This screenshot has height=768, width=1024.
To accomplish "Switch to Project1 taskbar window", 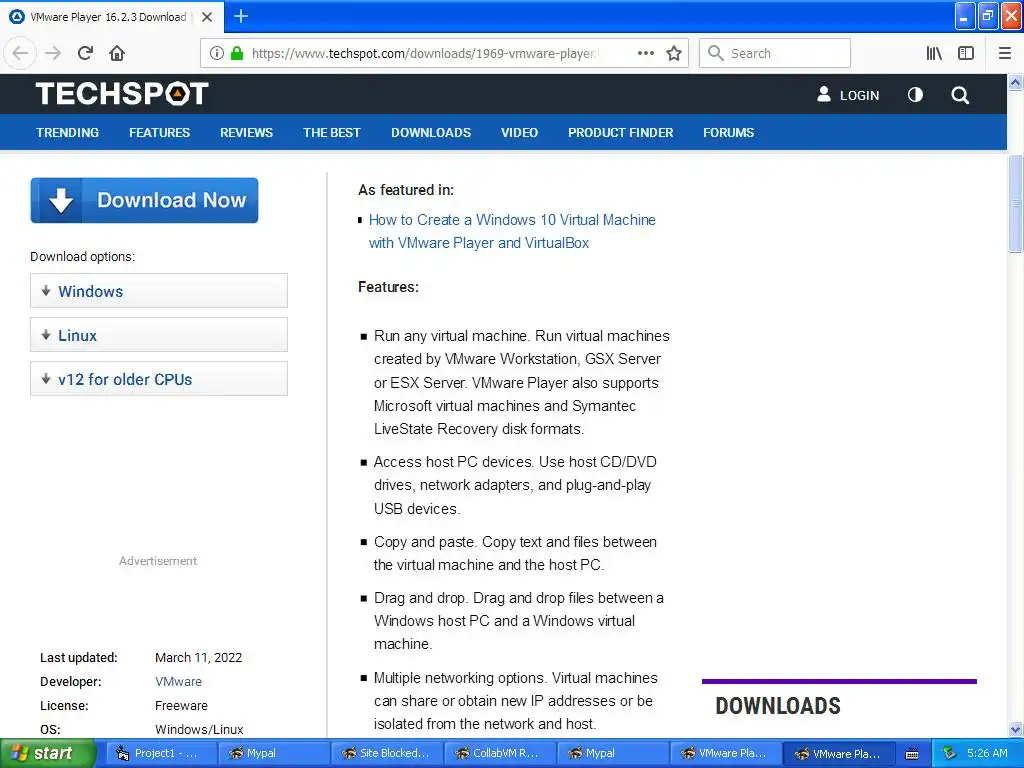I will [x=159, y=754].
